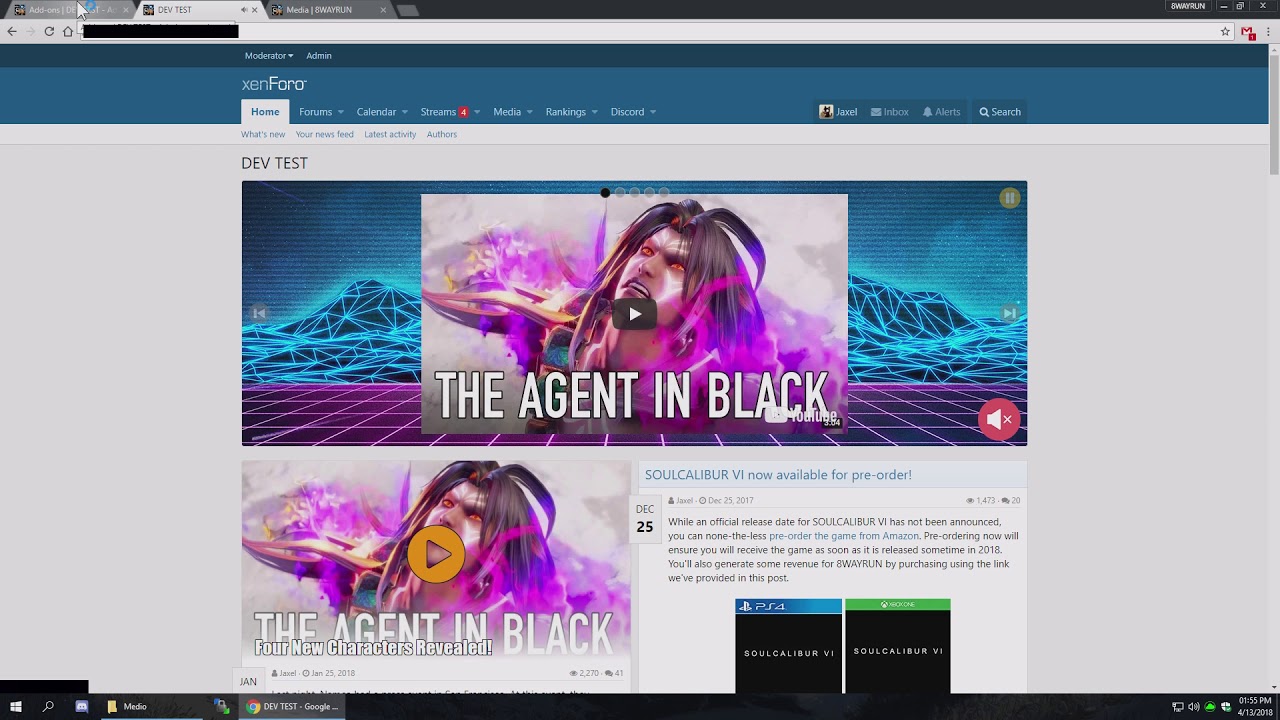Go back using the browser back arrow
Screen dimensions: 1280x720
12,31
